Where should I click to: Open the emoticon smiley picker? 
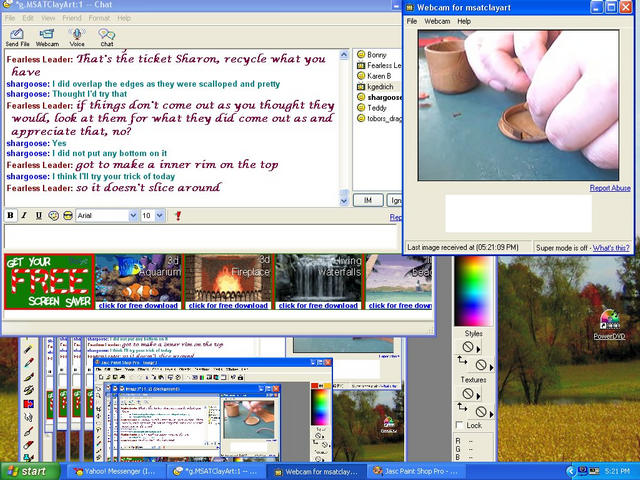click(53, 216)
